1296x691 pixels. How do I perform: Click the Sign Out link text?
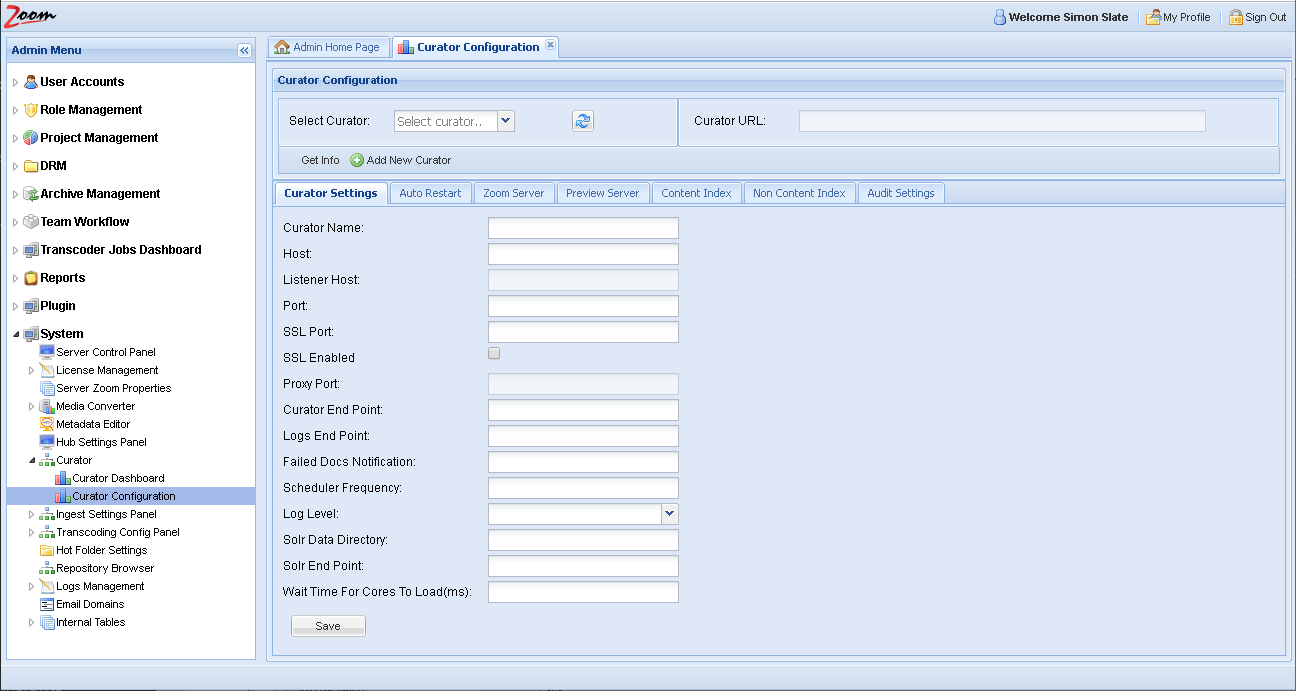pos(1266,17)
